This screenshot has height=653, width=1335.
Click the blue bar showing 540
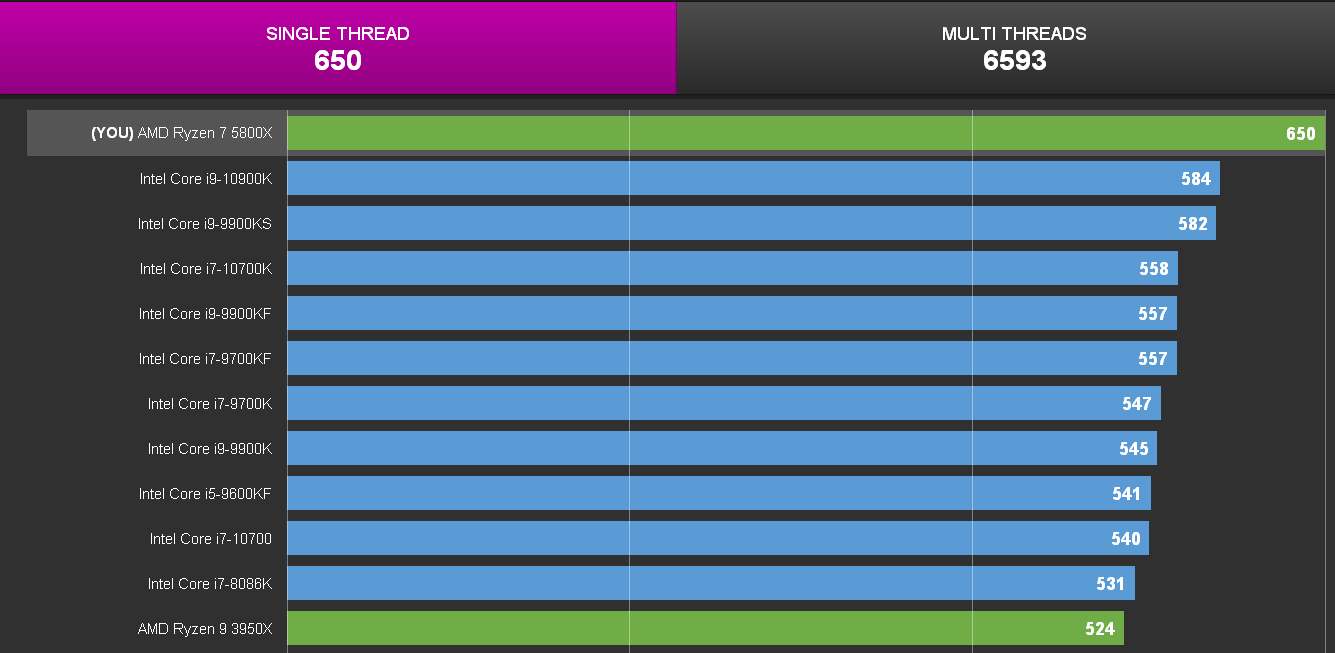click(x=718, y=538)
